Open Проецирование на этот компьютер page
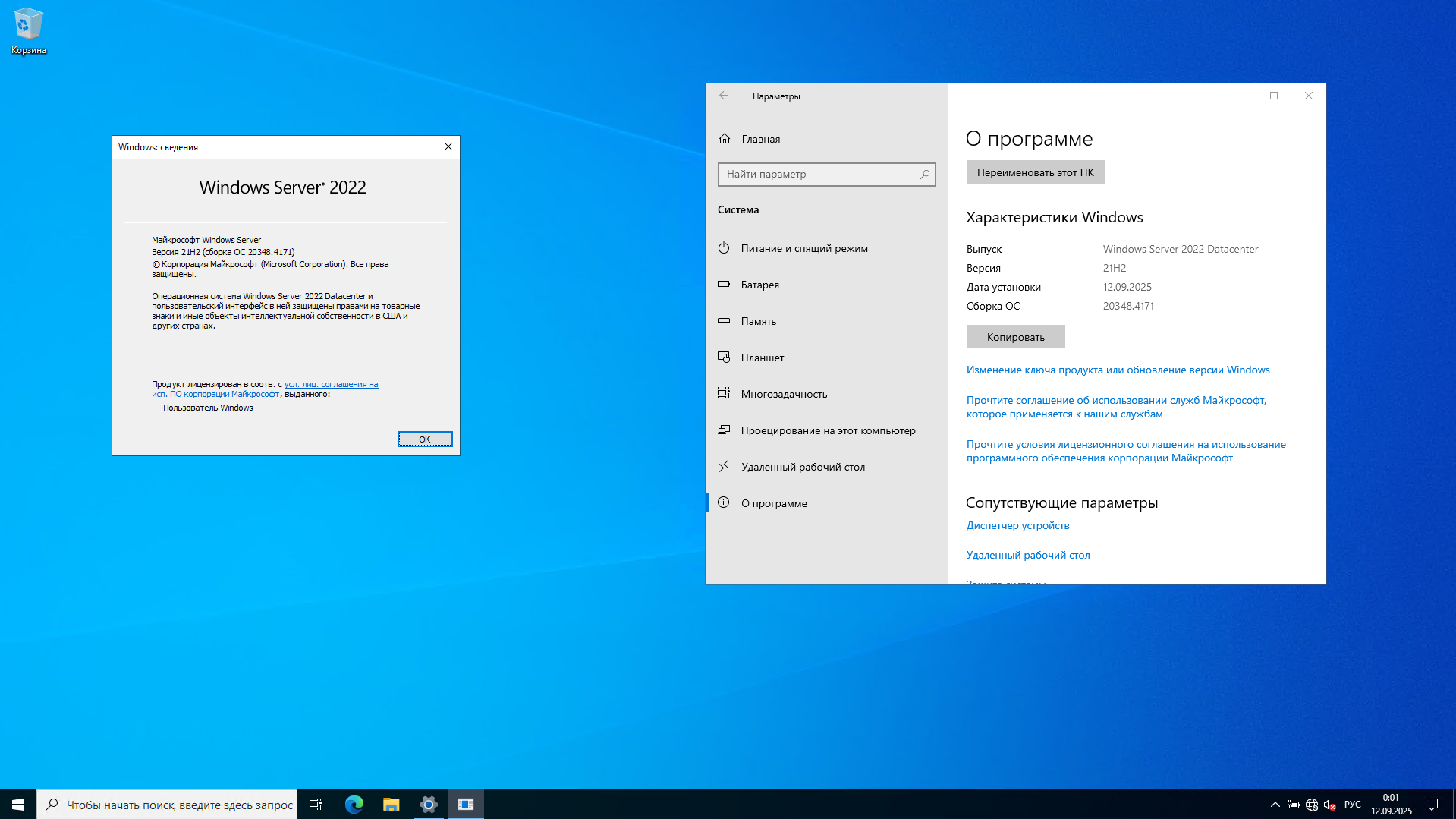1456x819 pixels. point(827,430)
